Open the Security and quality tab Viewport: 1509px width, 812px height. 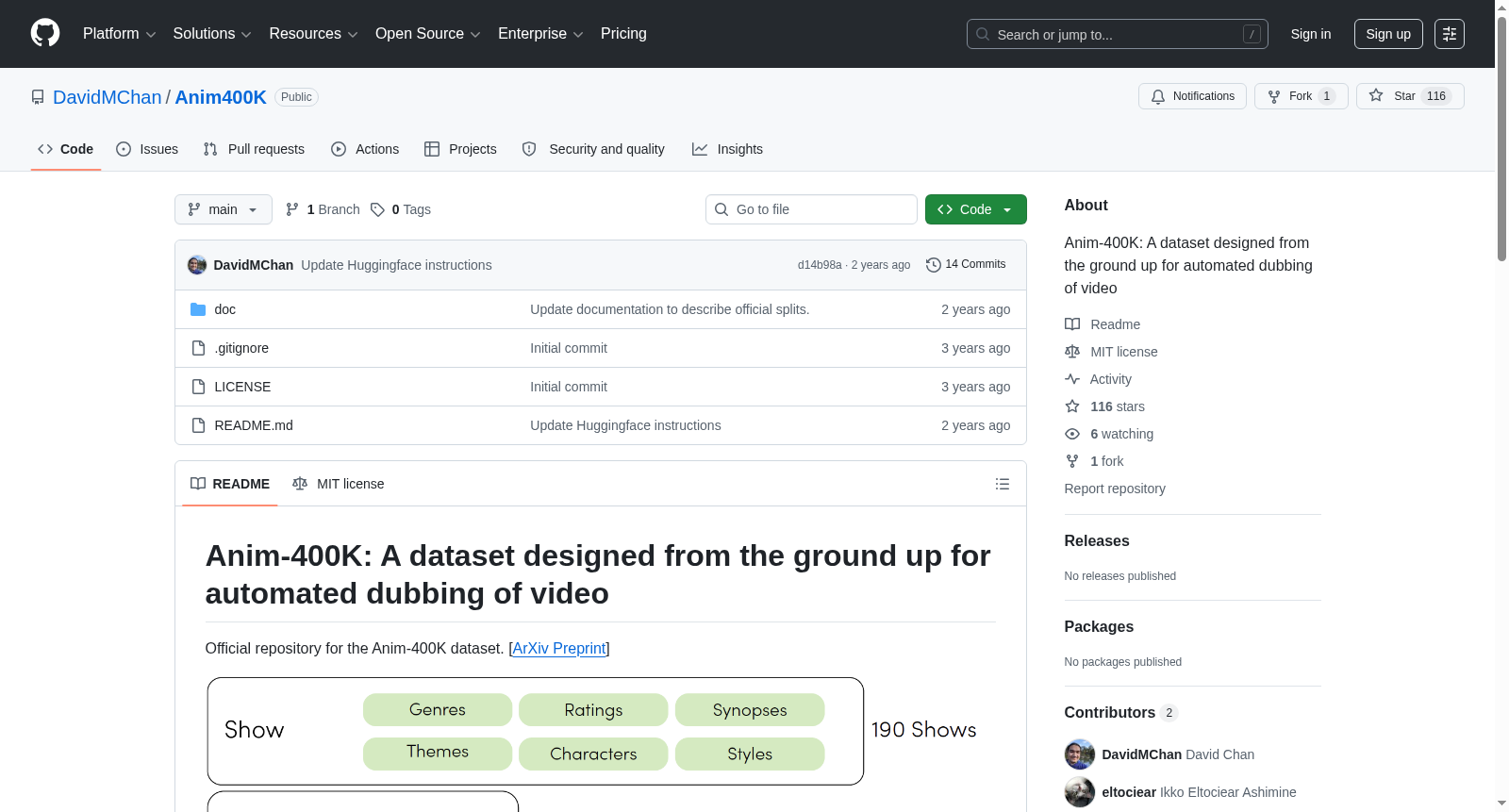point(593,149)
